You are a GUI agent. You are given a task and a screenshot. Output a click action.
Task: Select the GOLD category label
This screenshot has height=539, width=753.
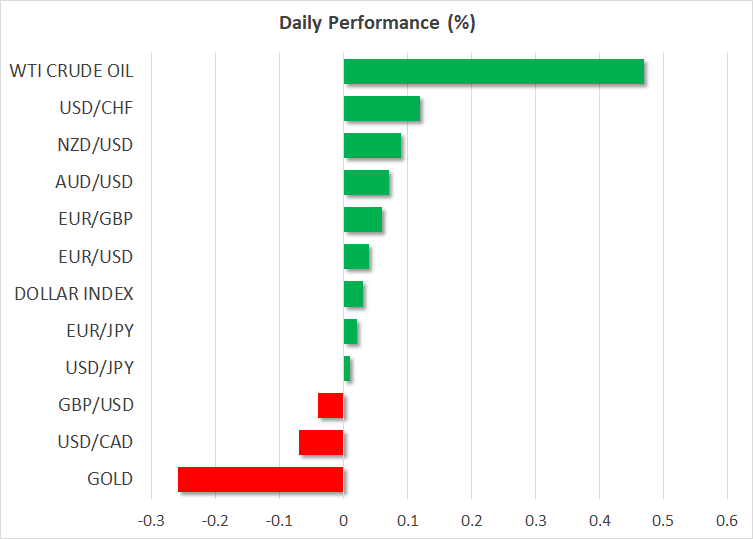click(x=110, y=479)
